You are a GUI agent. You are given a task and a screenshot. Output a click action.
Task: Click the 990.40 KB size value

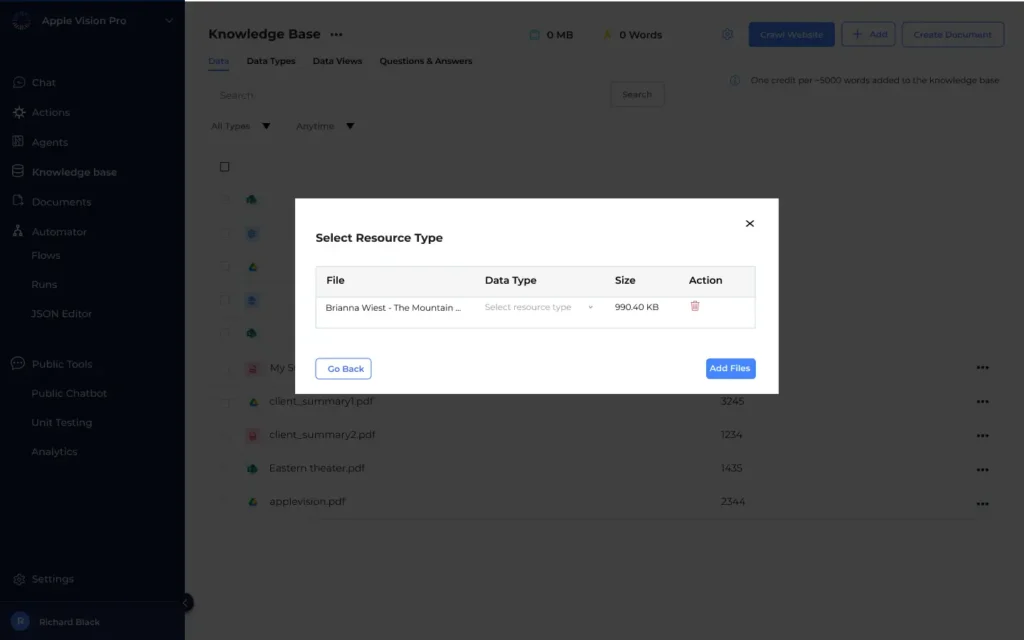(637, 307)
